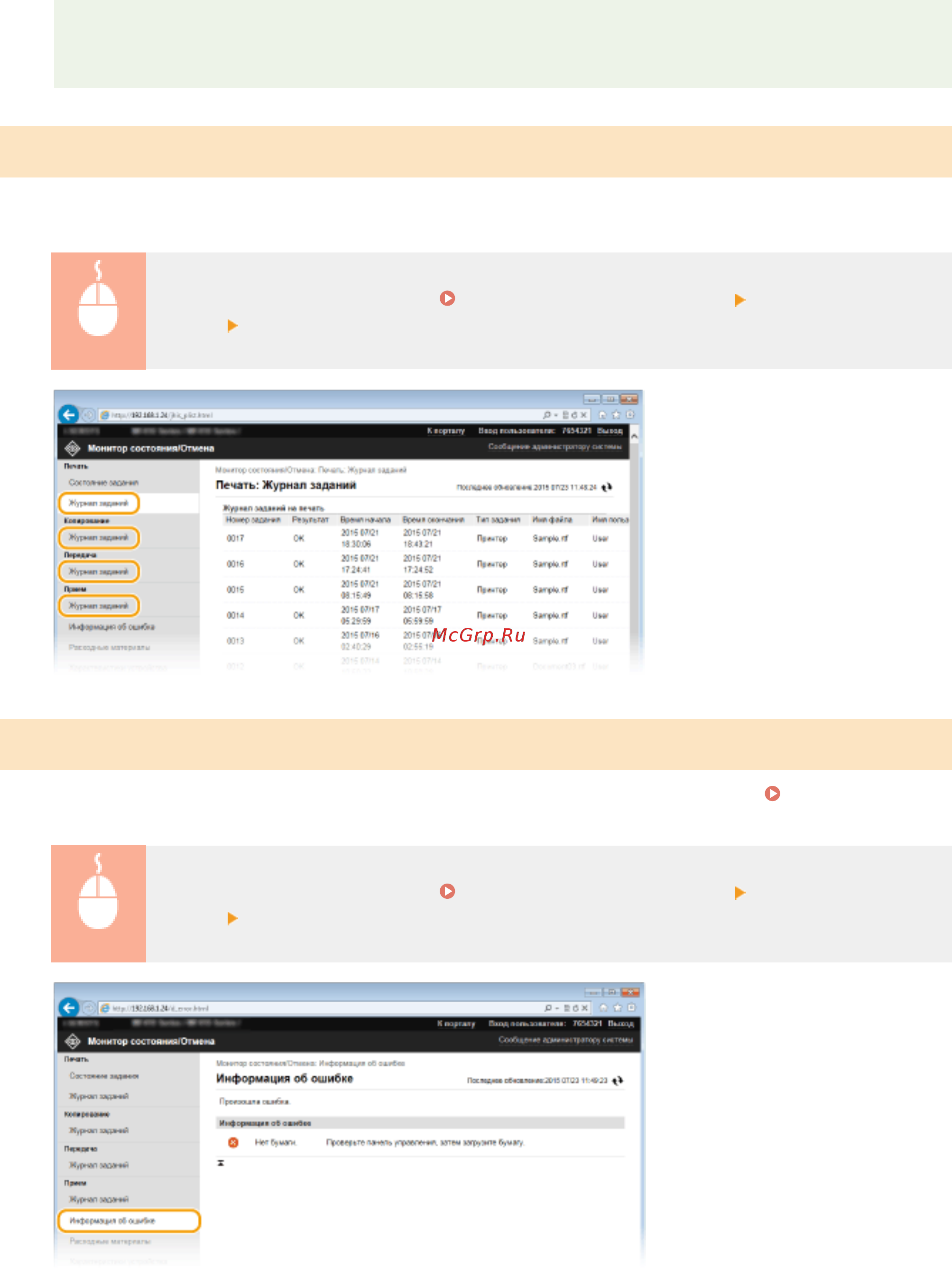The height and width of the screenshot is (1269, 952).
Task: Select job number 0017 in the log table
Action: pos(235,538)
